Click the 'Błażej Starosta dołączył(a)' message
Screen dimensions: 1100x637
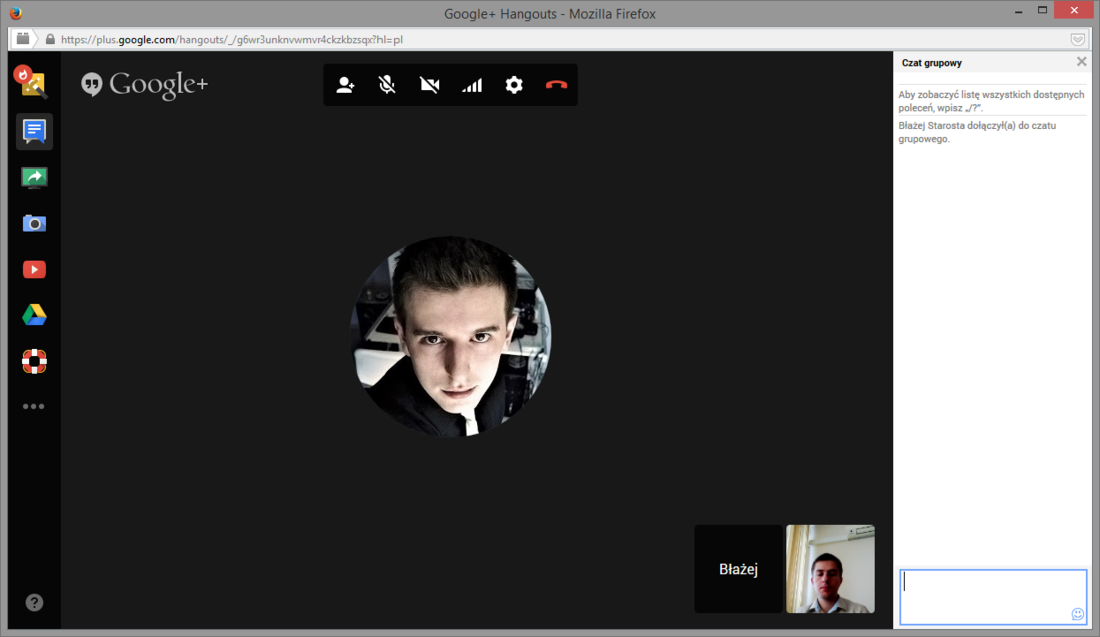coord(977,132)
